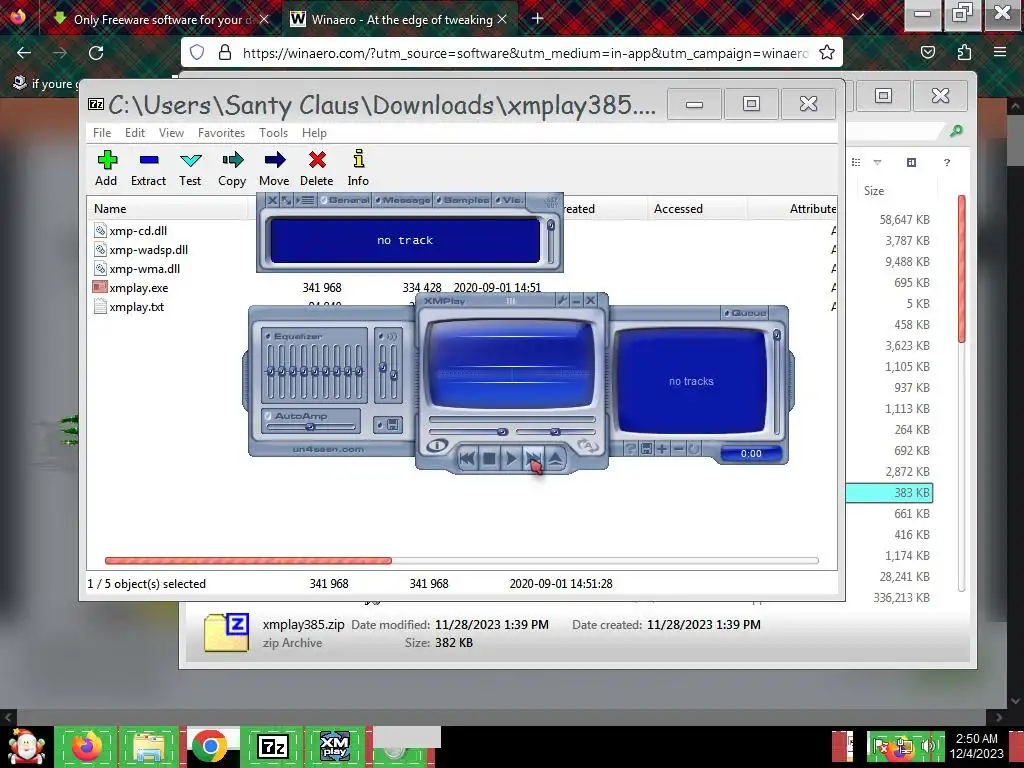Switch to Samples tab in info window
This screenshot has height=768, width=1024.
point(462,200)
